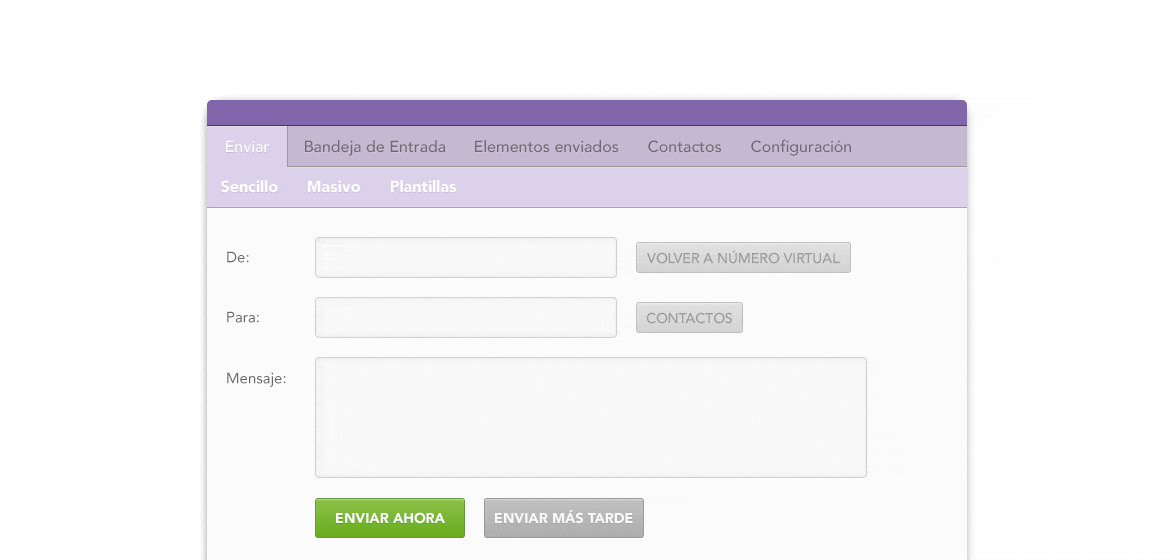Open the Plantillas sub-tab

[423, 187]
